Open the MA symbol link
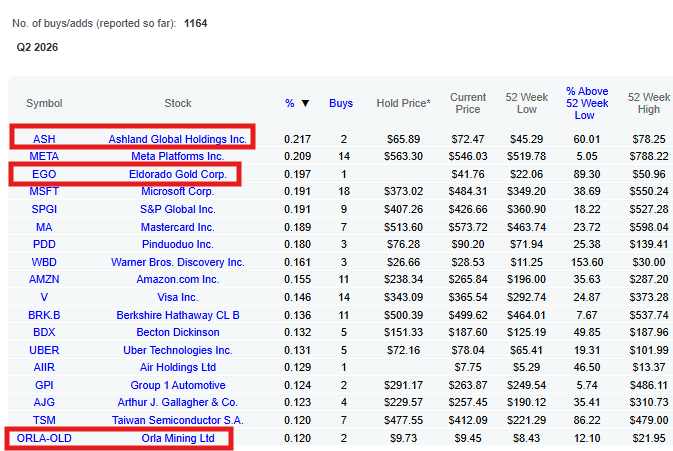 coord(44,227)
